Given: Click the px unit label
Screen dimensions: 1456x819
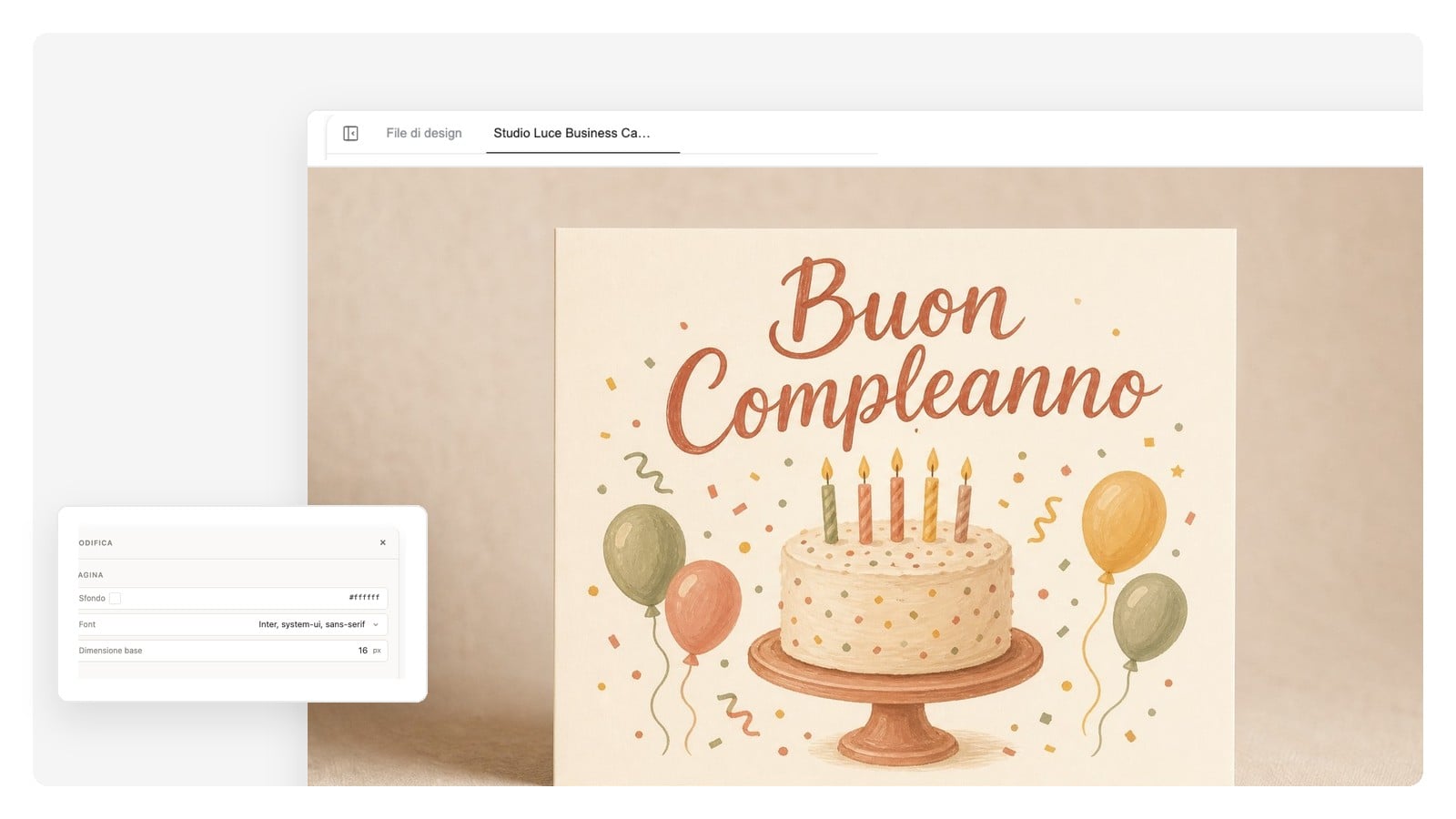Looking at the screenshot, I should (x=377, y=651).
